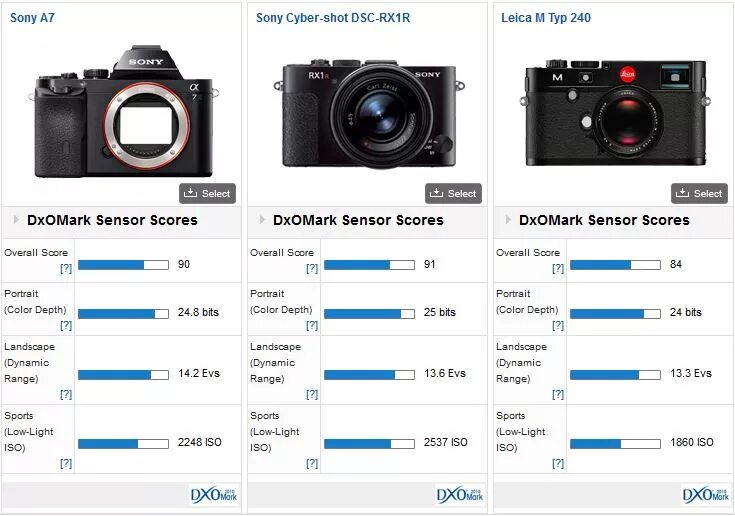Select the 2537 ISO value
Viewport: 735px width, 516px height.
click(445, 442)
